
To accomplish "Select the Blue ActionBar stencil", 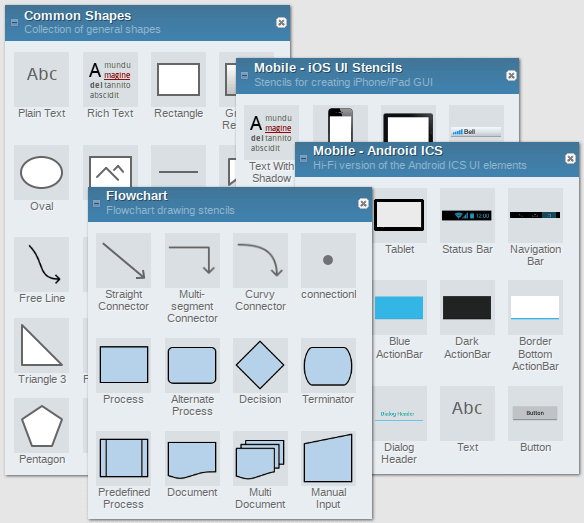I will (x=399, y=307).
